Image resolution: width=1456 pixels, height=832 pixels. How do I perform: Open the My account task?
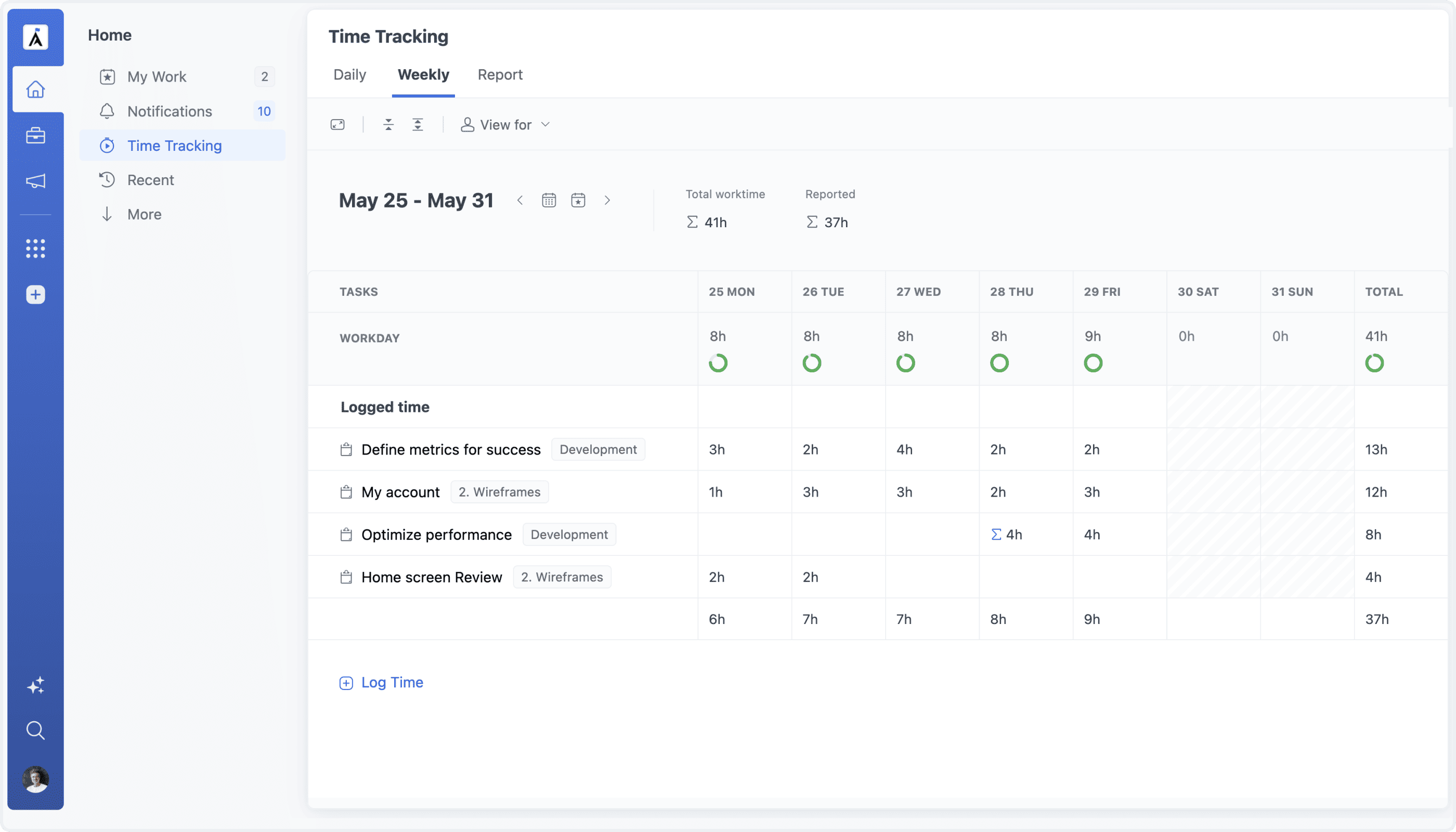(400, 492)
